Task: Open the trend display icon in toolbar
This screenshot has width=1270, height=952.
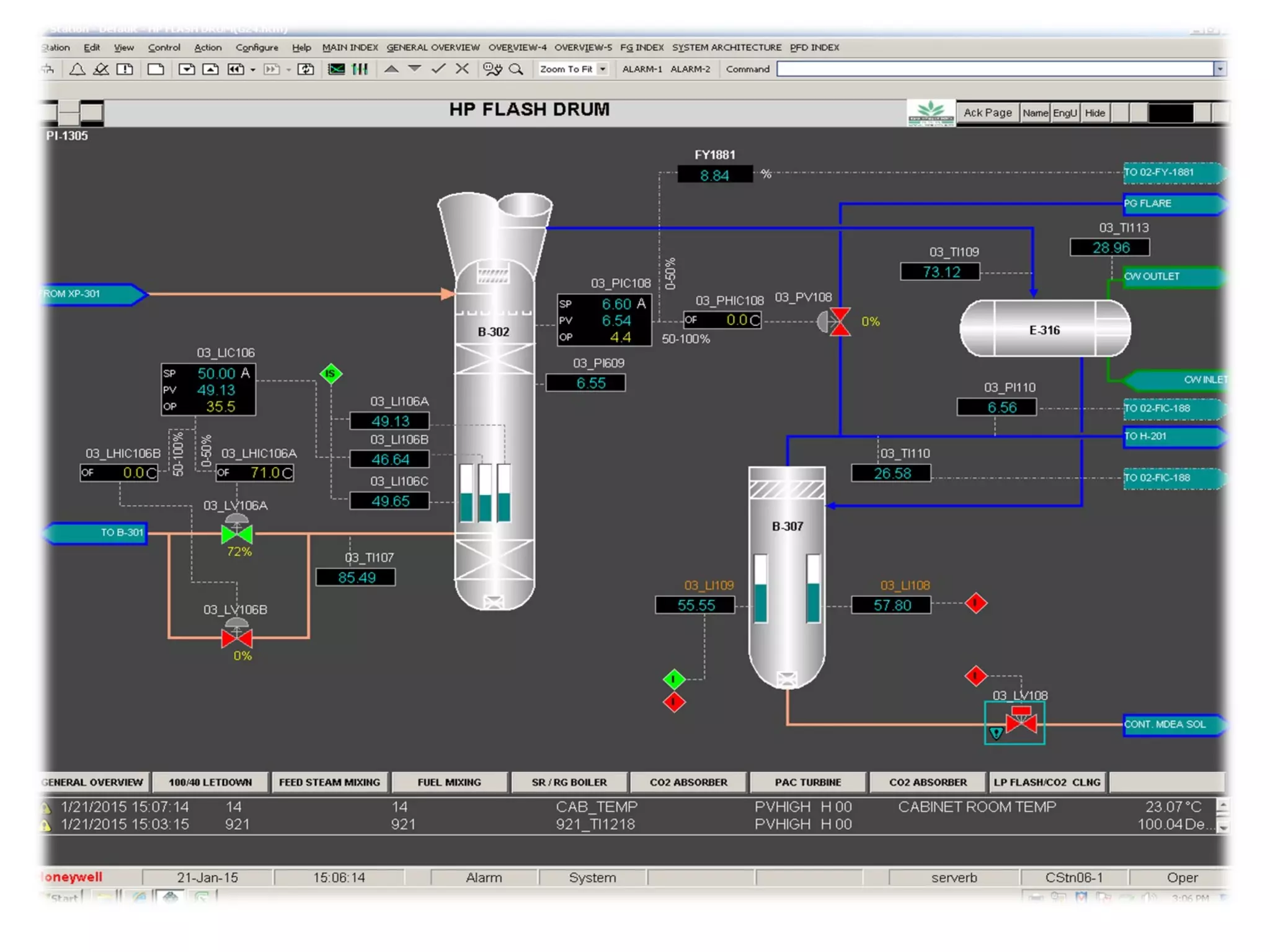Action: click(337, 69)
